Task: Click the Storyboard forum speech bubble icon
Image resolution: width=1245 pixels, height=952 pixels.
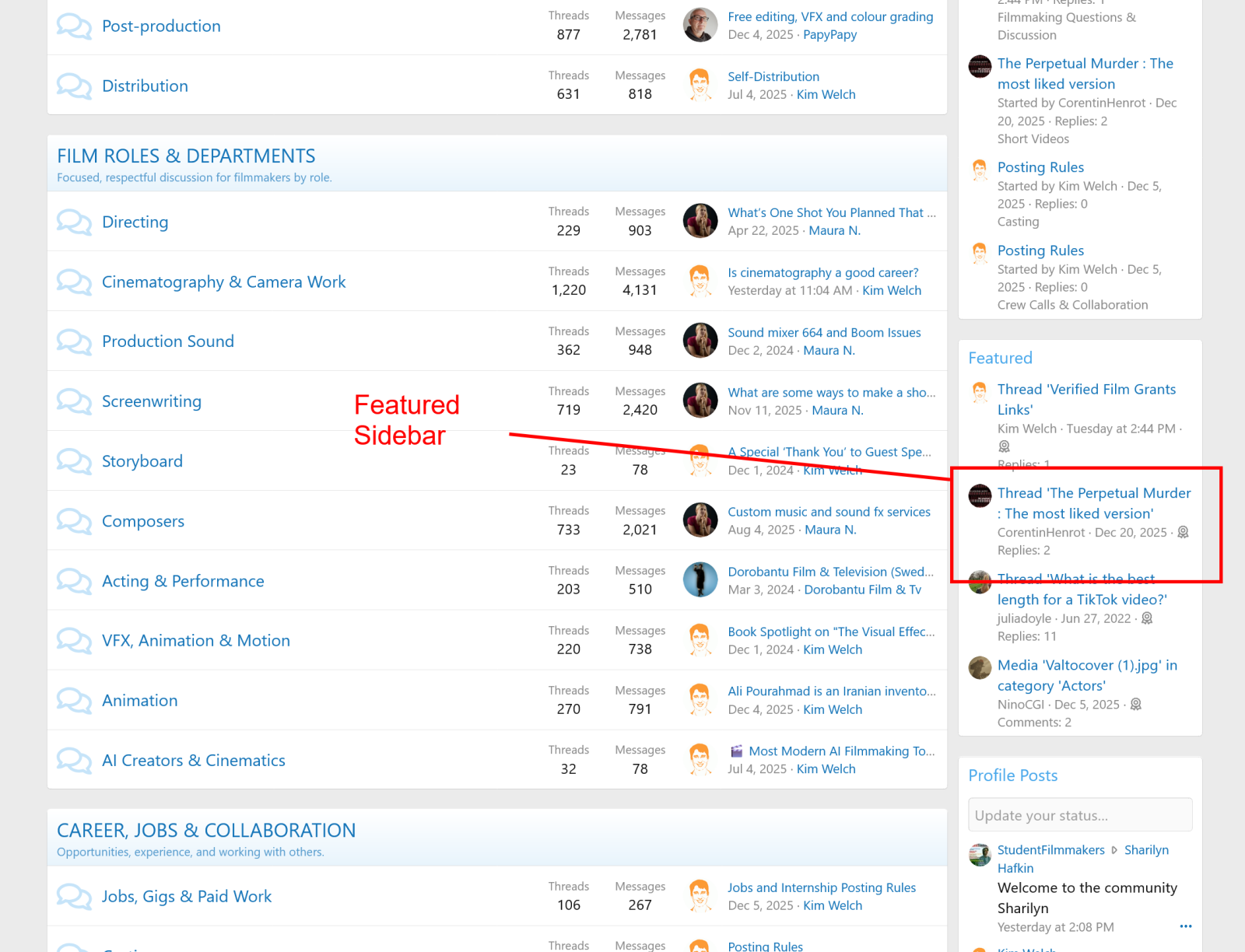Action: click(74, 460)
